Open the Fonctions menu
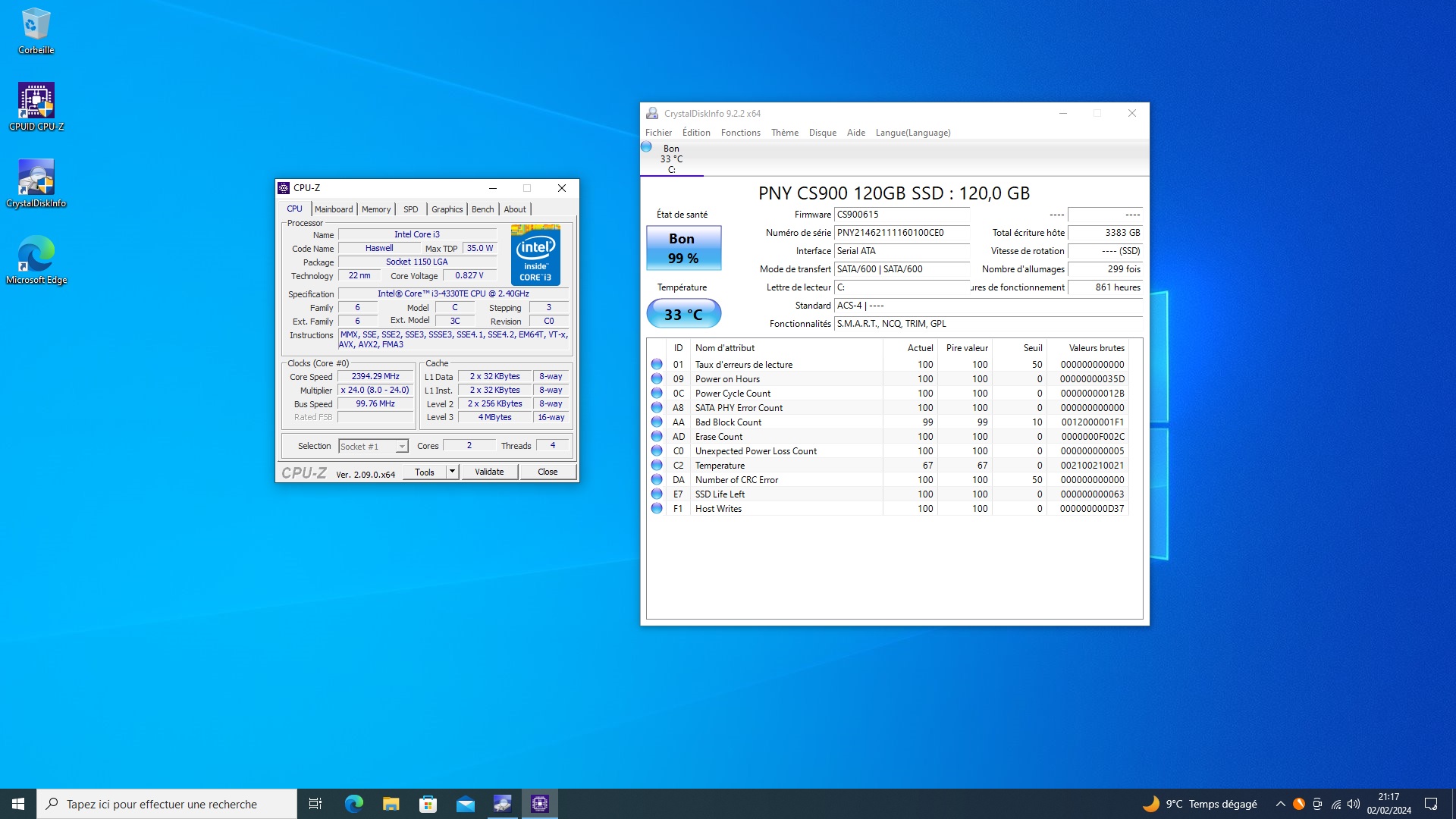The width and height of the screenshot is (1456, 819). click(x=740, y=133)
